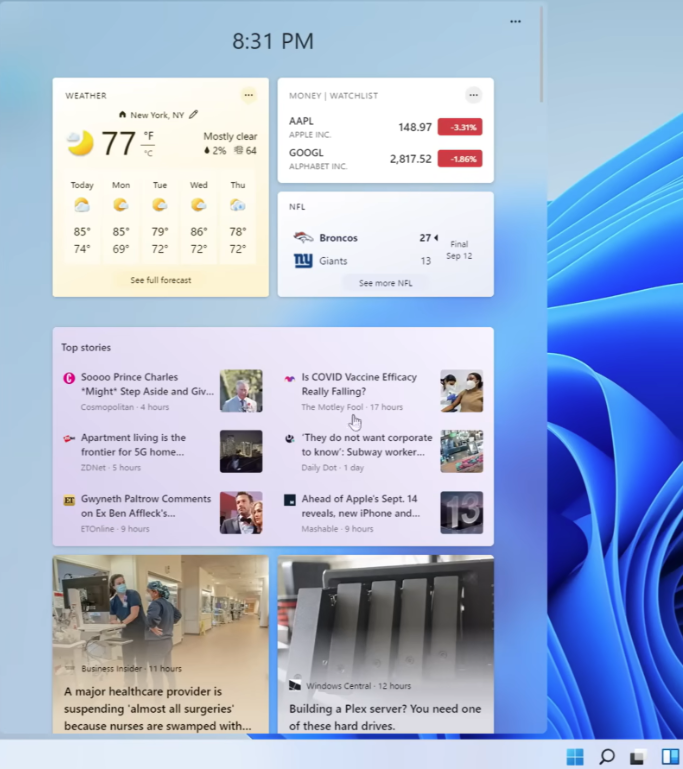Open Business Insider healthcare provider story card

coord(161,644)
